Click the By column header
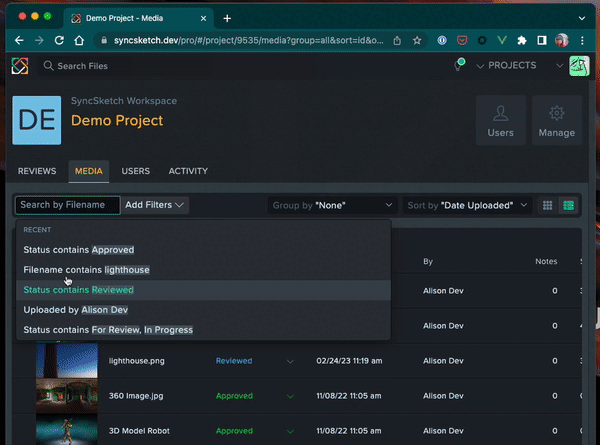Image resolution: width=600 pixels, height=445 pixels. click(x=428, y=261)
